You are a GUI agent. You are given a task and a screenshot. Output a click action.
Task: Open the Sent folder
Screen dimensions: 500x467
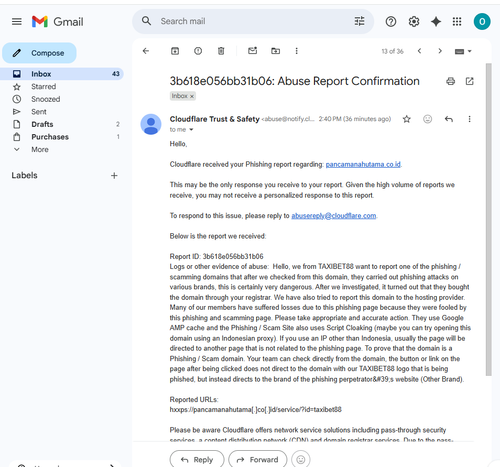(x=62, y=112)
